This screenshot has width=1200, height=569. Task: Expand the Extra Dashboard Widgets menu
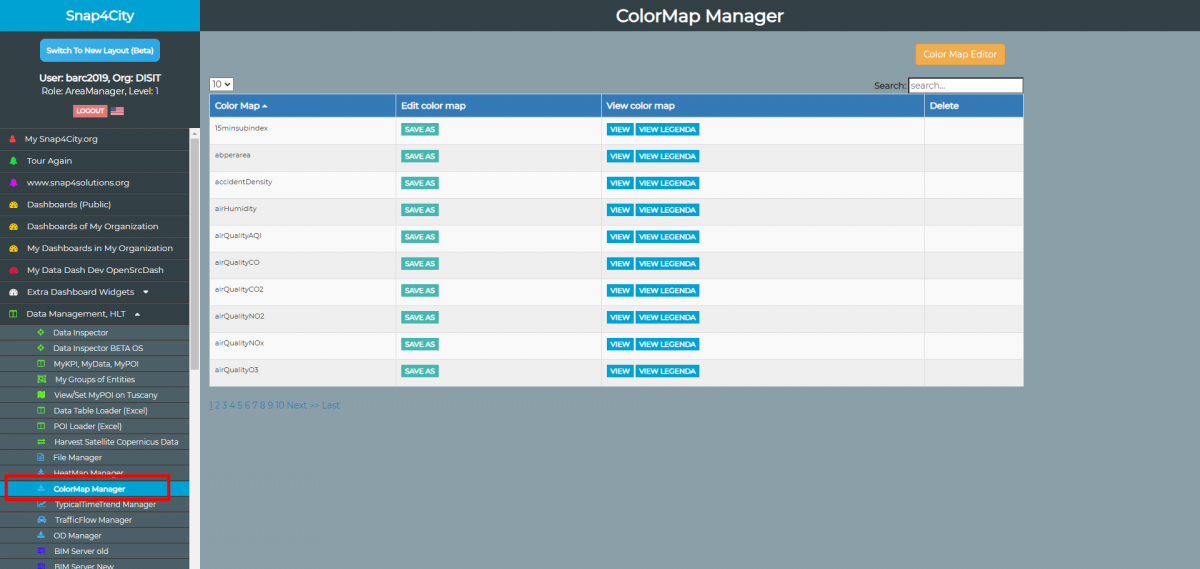pos(146,292)
